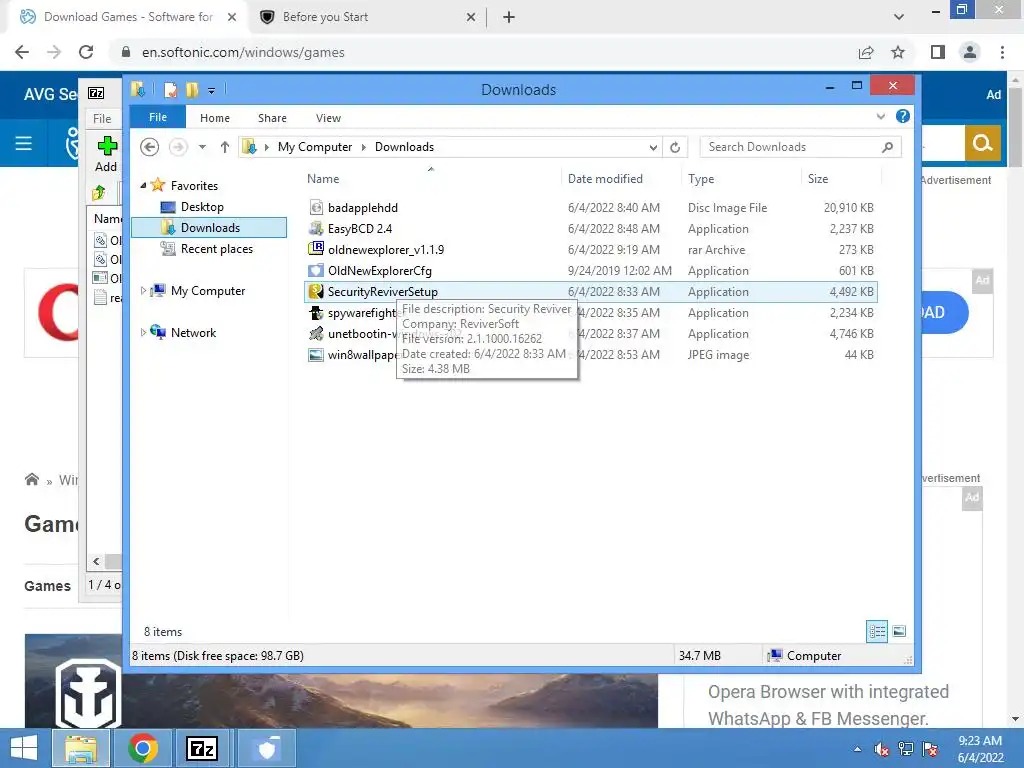1024x768 pixels.
Task: Open recent locations dropdown arrow
Action: (202, 147)
